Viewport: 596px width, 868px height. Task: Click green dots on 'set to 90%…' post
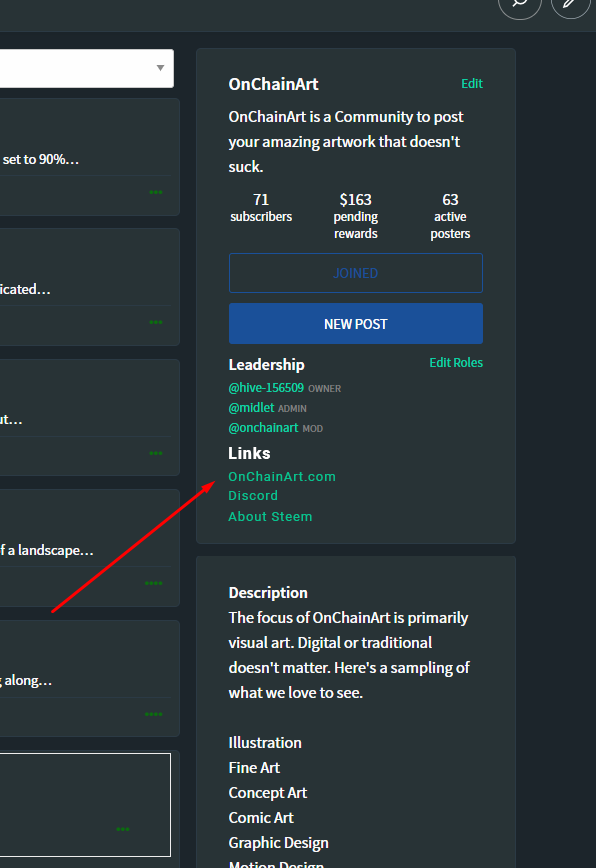[x=156, y=192]
